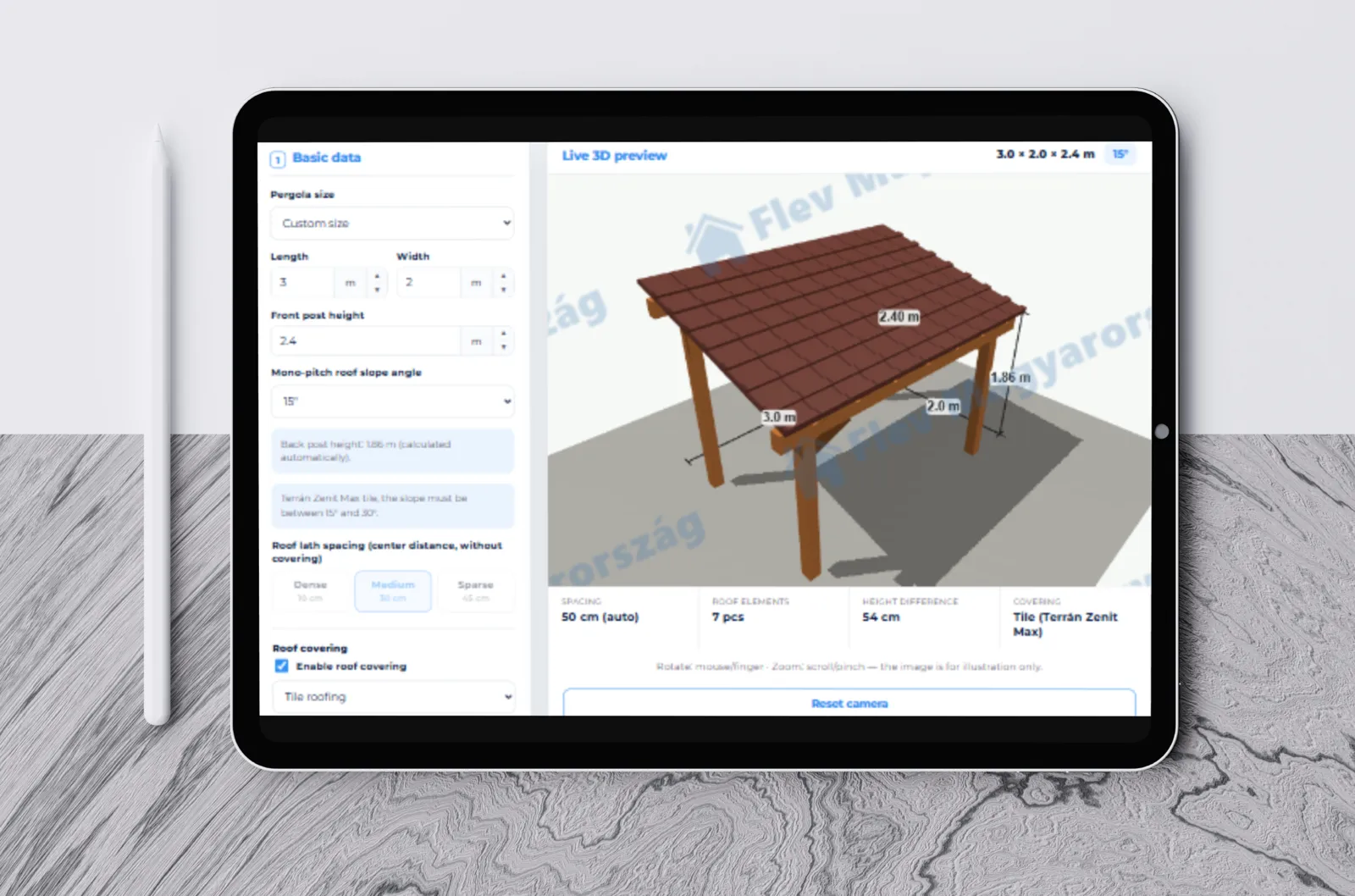Viewport: 1355px width, 896px height.
Task: Click the Width unit 'm' label
Action: coord(476,283)
